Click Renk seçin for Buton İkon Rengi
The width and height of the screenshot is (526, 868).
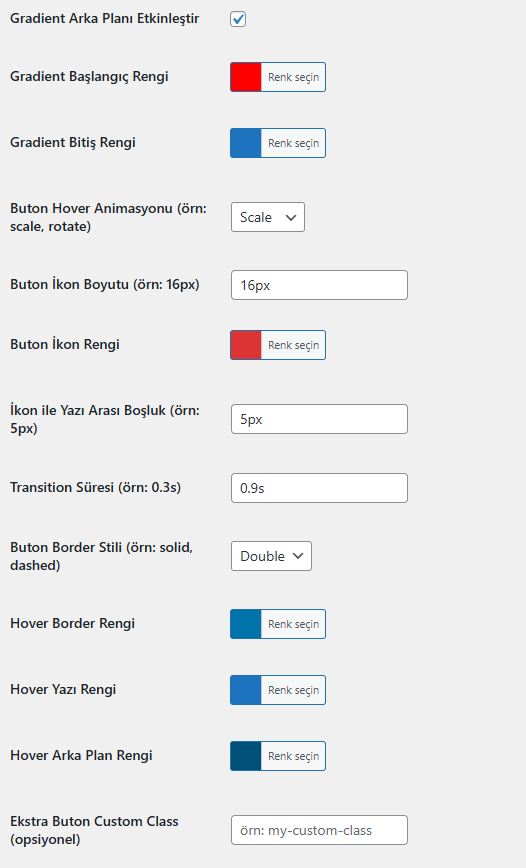(293, 345)
